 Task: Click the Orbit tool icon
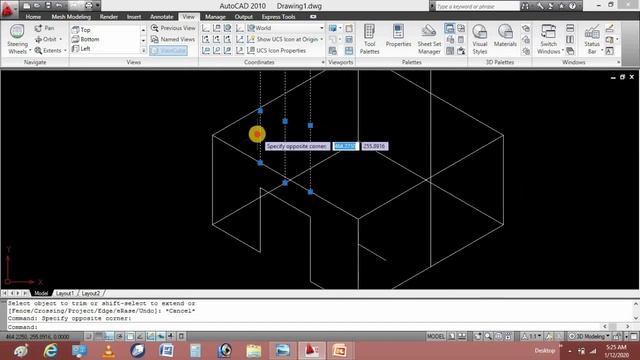[x=38, y=39]
